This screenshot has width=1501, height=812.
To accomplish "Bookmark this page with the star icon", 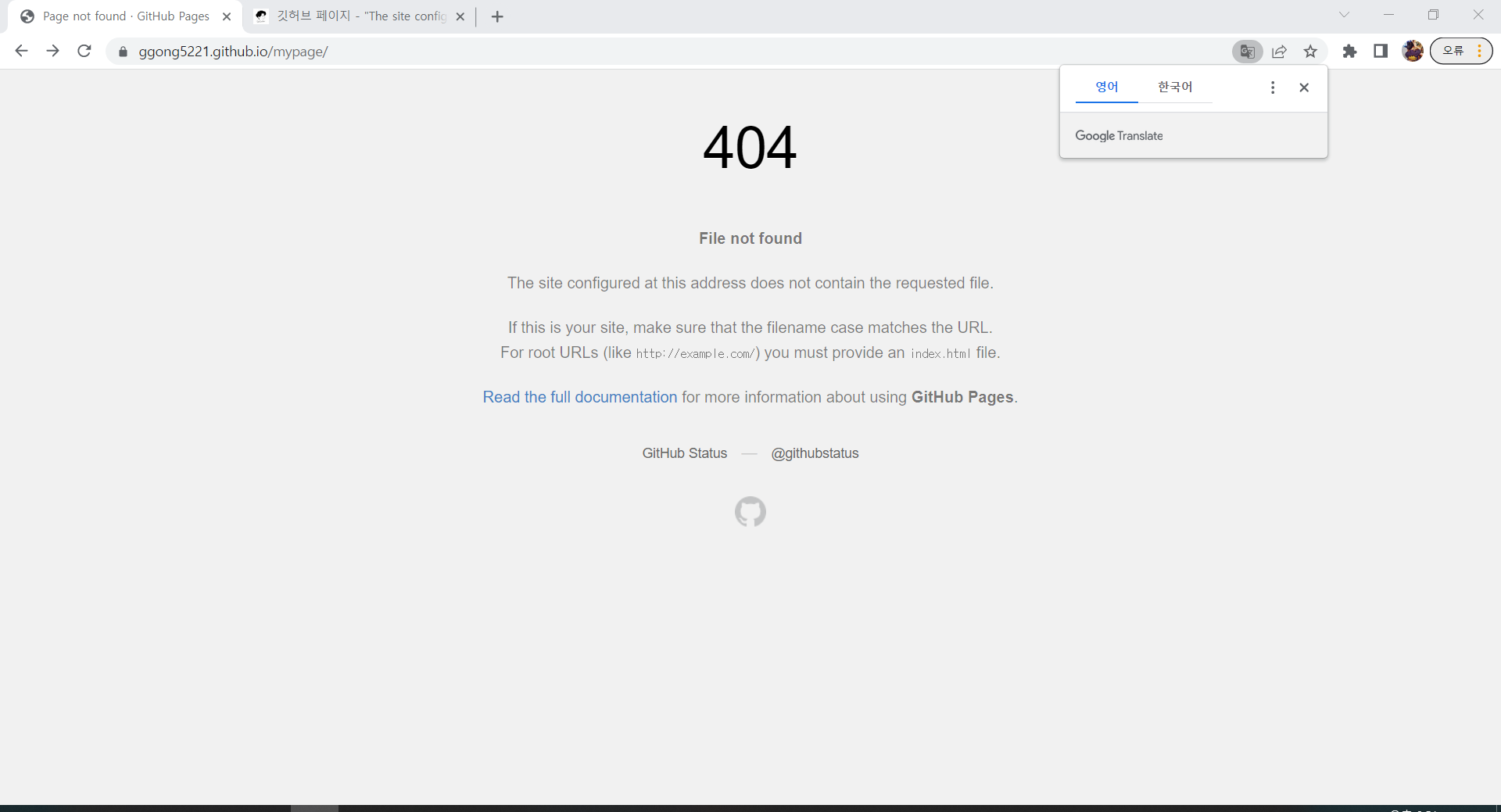I will coord(1310,52).
